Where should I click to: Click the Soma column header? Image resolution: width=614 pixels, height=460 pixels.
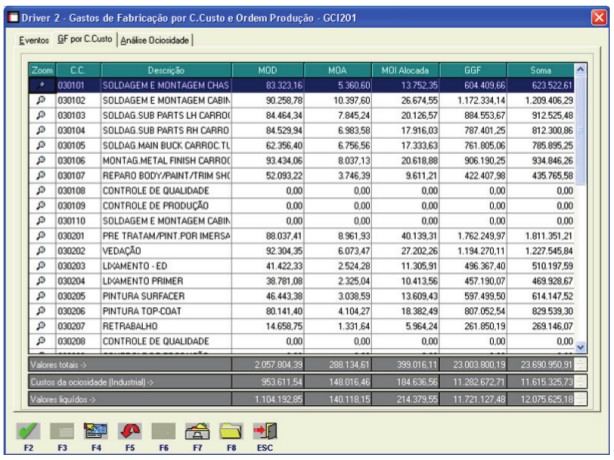[x=540, y=70]
